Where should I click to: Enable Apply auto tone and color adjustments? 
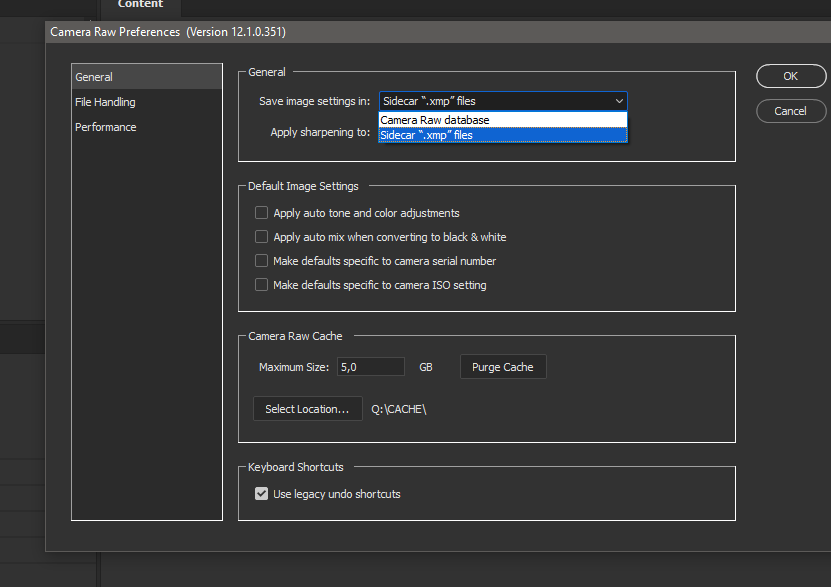coord(261,213)
